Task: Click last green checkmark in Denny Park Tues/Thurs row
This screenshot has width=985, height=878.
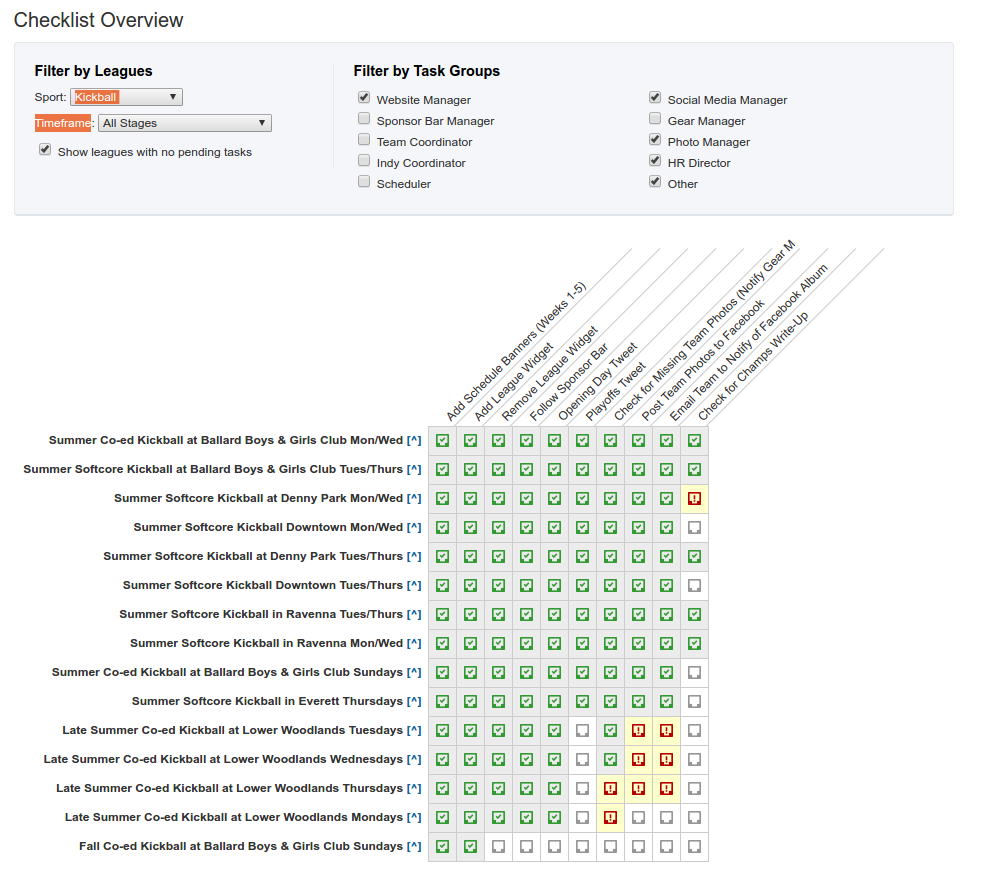Action: 694,556
